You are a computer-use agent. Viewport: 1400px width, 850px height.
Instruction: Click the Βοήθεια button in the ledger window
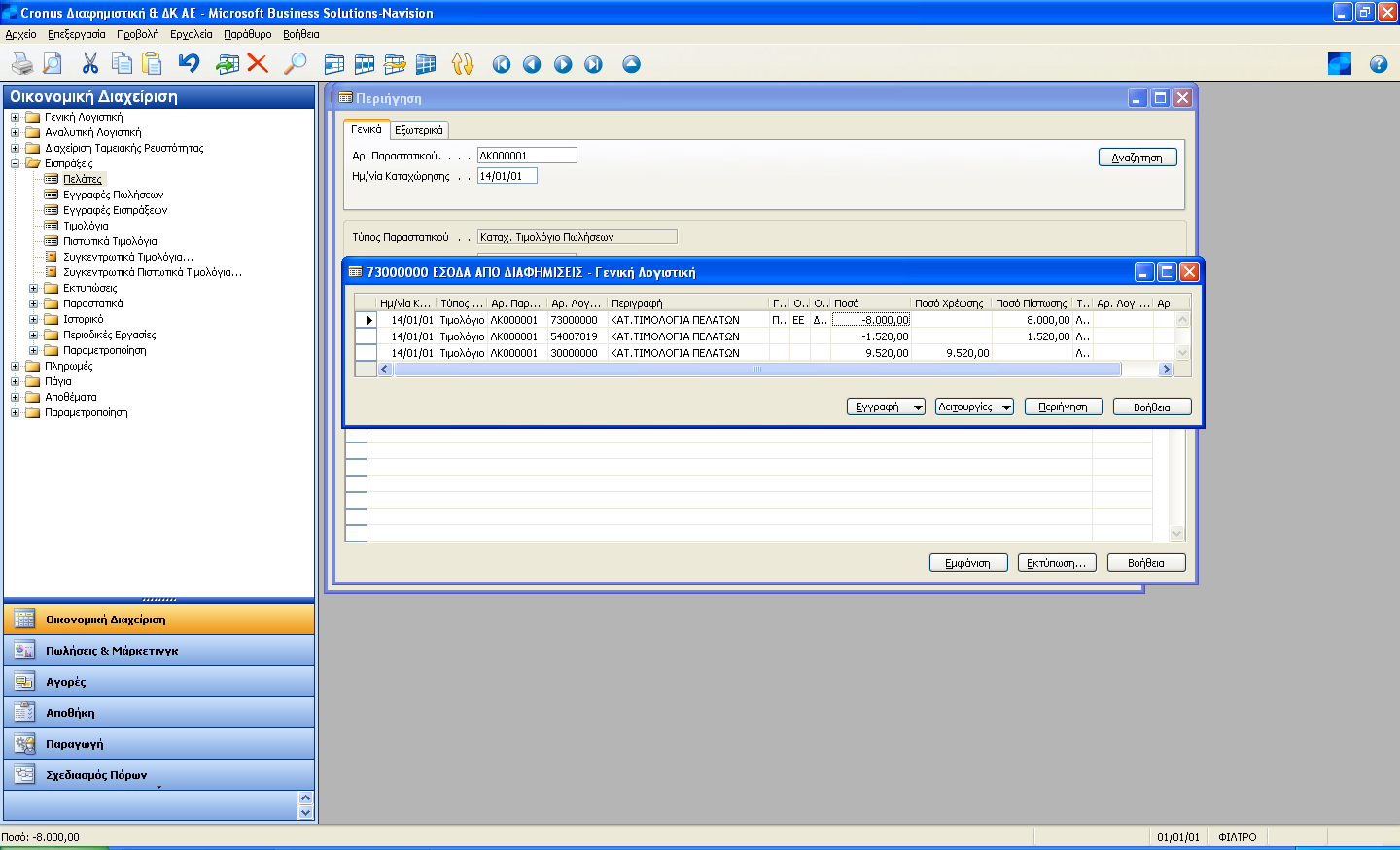click(x=1152, y=407)
